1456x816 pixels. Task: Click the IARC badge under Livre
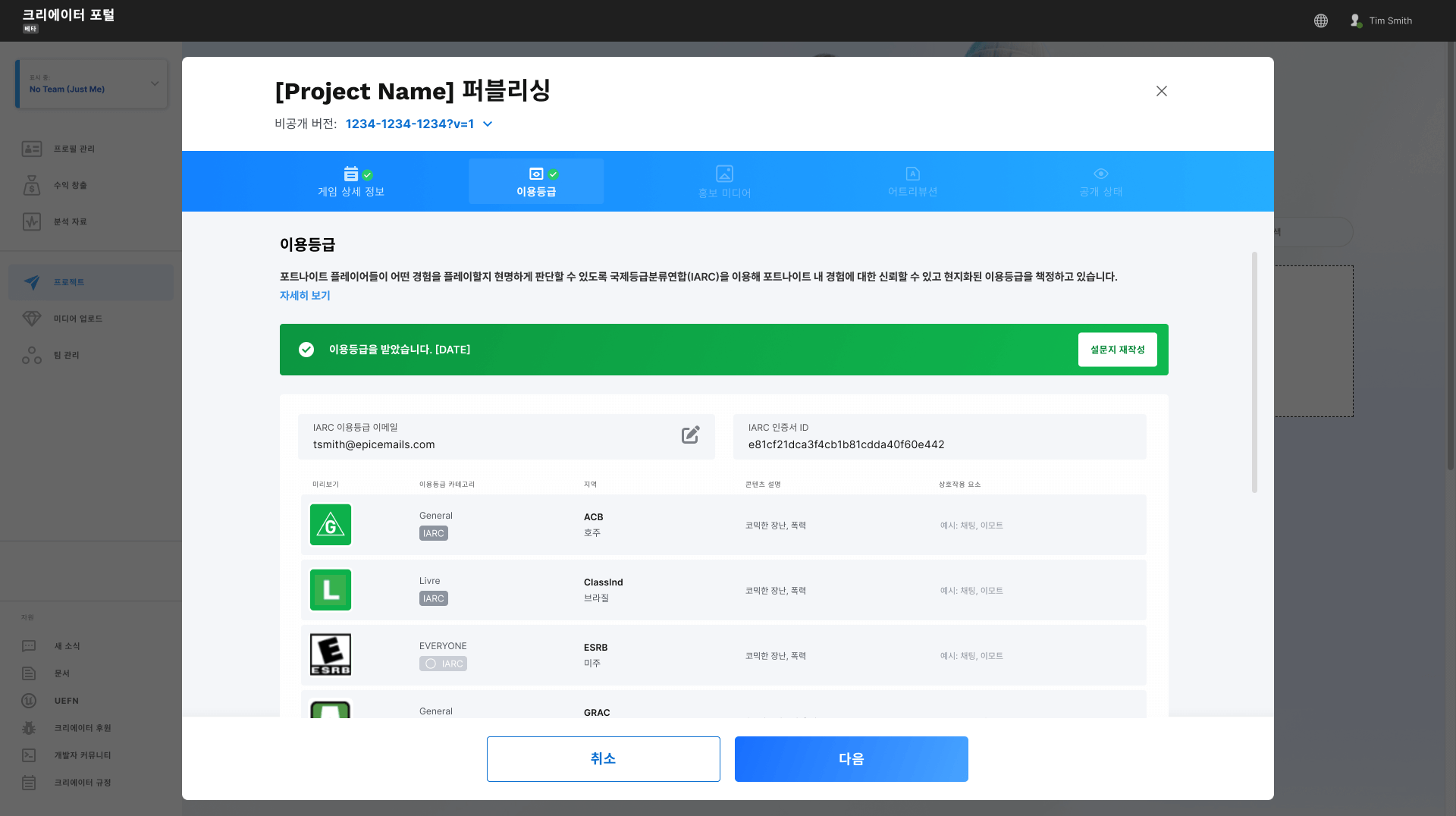pyautogui.click(x=434, y=598)
